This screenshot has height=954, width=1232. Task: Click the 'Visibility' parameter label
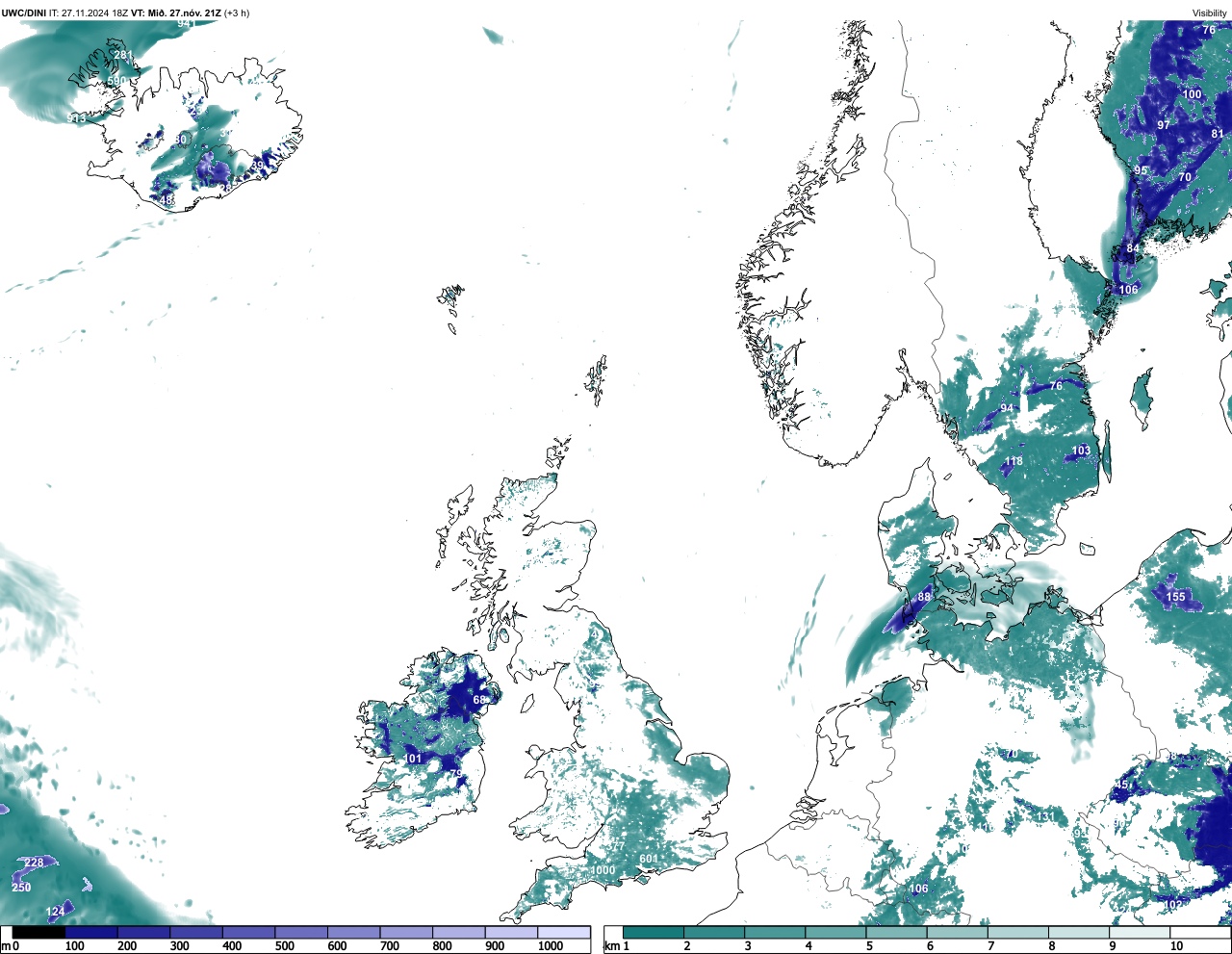coord(1210,13)
